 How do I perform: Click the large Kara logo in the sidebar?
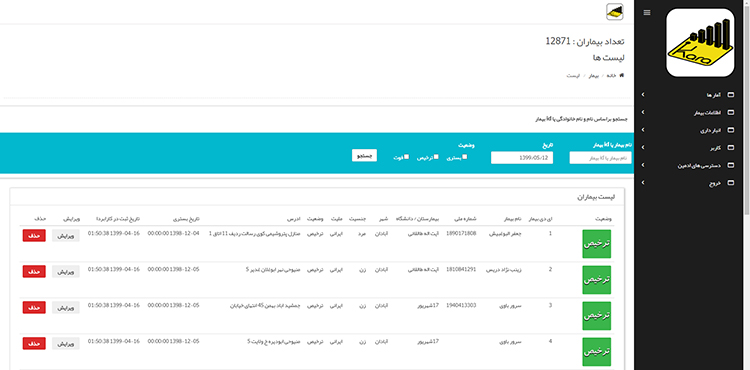pos(700,43)
